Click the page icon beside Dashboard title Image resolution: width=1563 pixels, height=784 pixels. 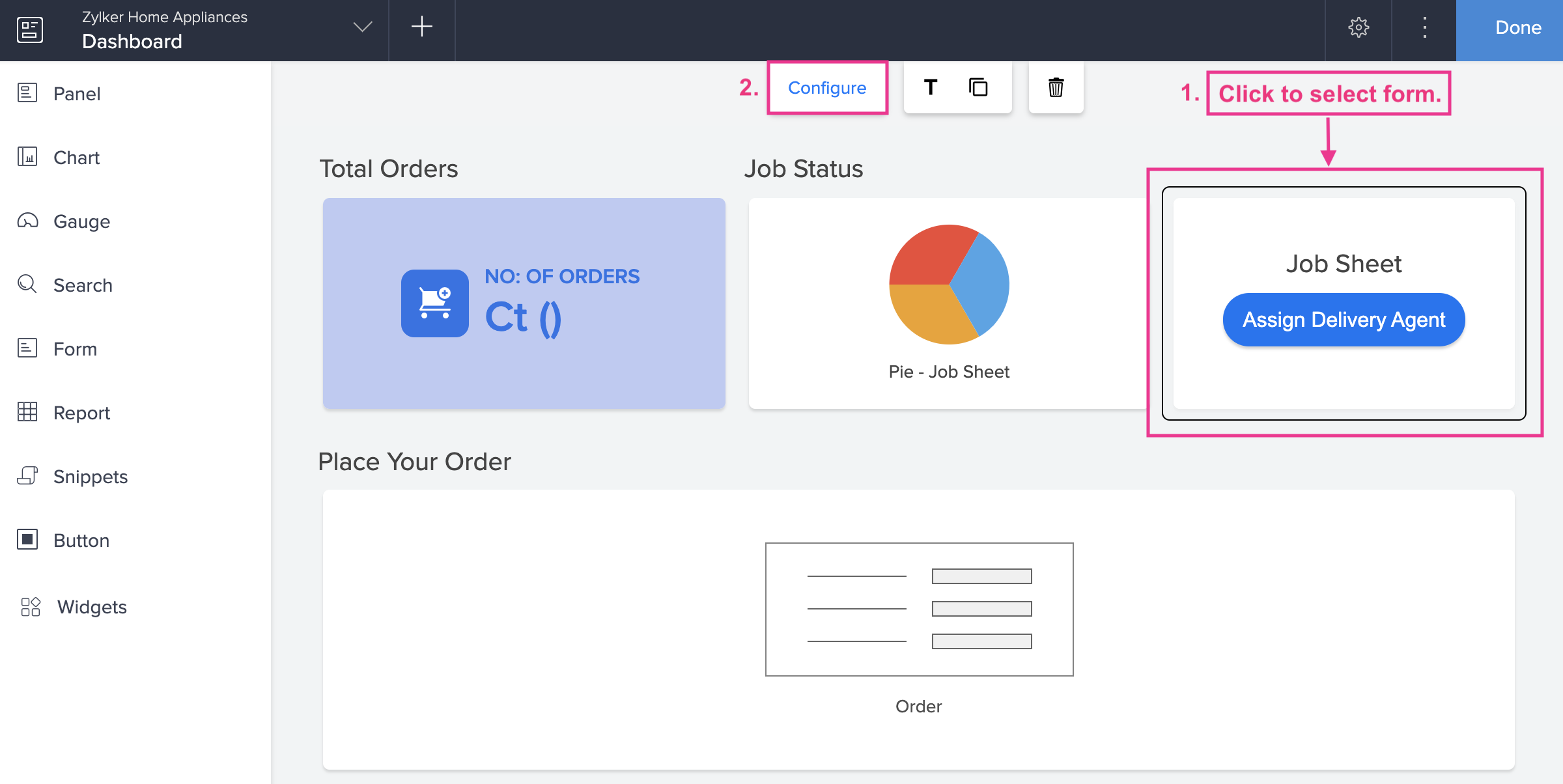pos(30,29)
